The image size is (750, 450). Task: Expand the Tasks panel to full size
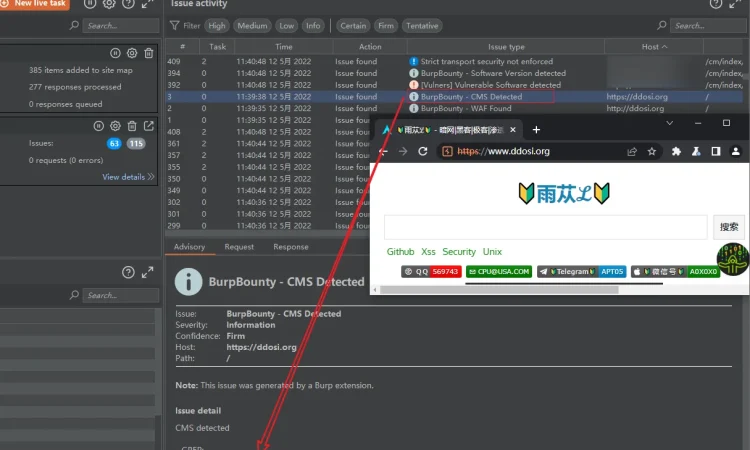click(x=147, y=4)
